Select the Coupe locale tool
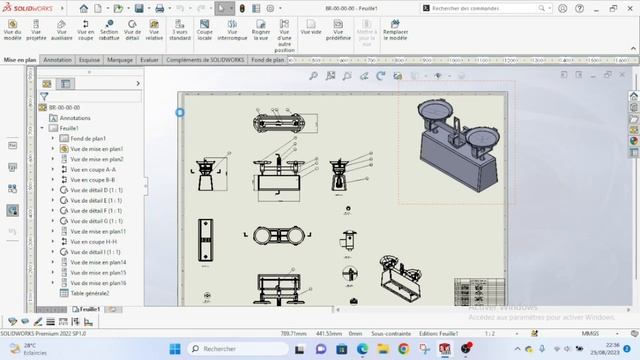The image size is (640, 360). (204, 30)
